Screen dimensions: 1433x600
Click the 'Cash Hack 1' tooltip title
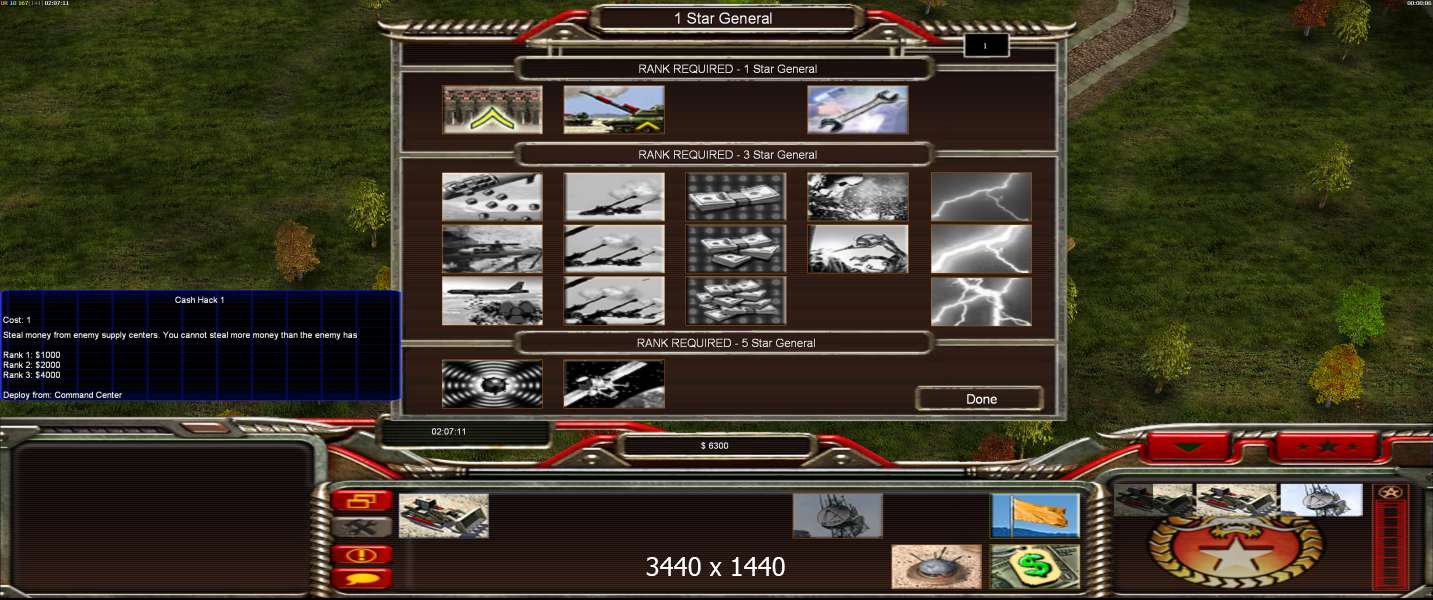tap(200, 300)
